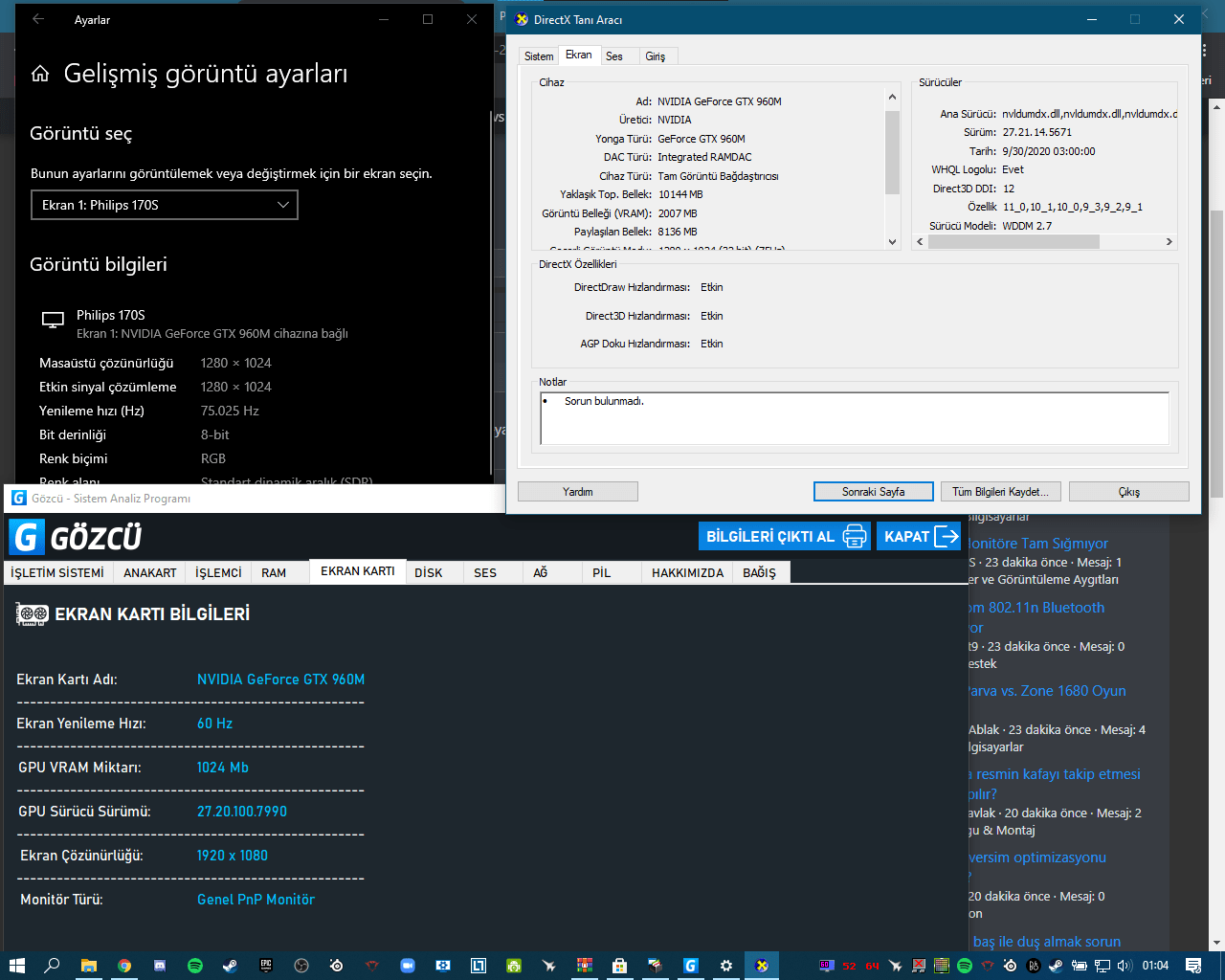This screenshot has height=980, width=1225.
Task: Switch to the Gözcü app in the taskbar
Action: pyautogui.click(x=690, y=966)
